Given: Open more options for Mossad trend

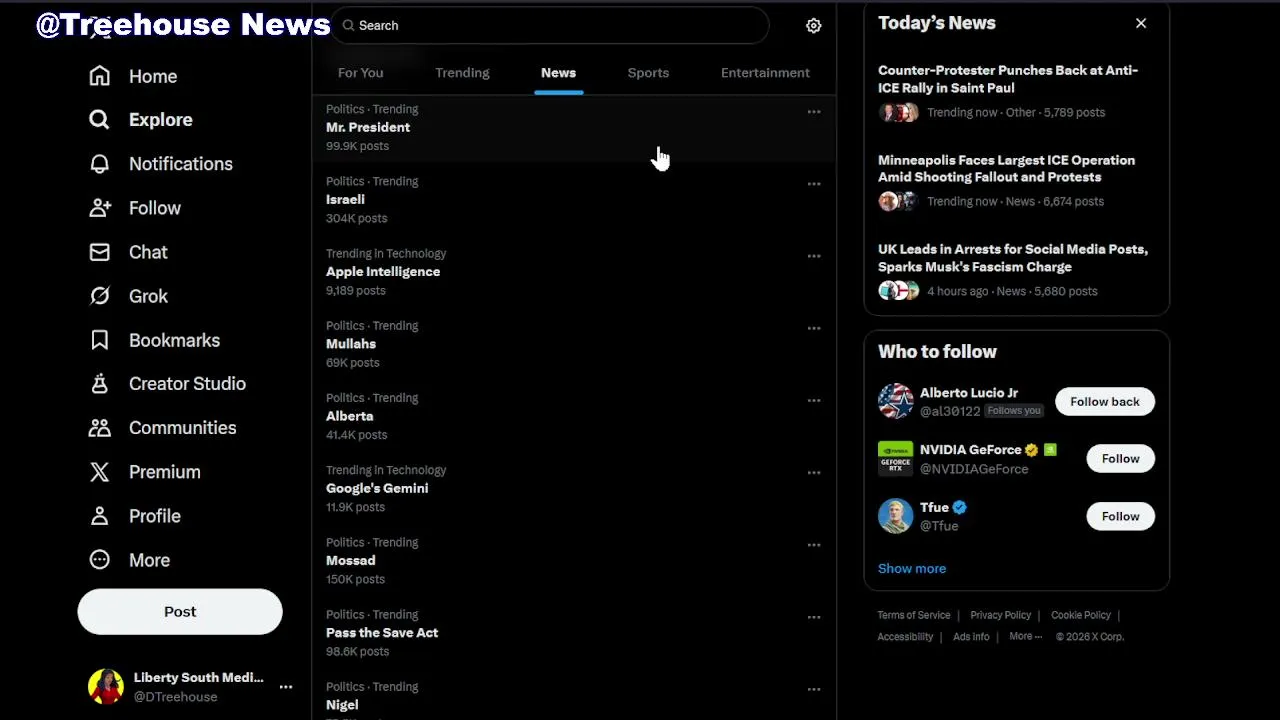Looking at the screenshot, I should click(814, 545).
